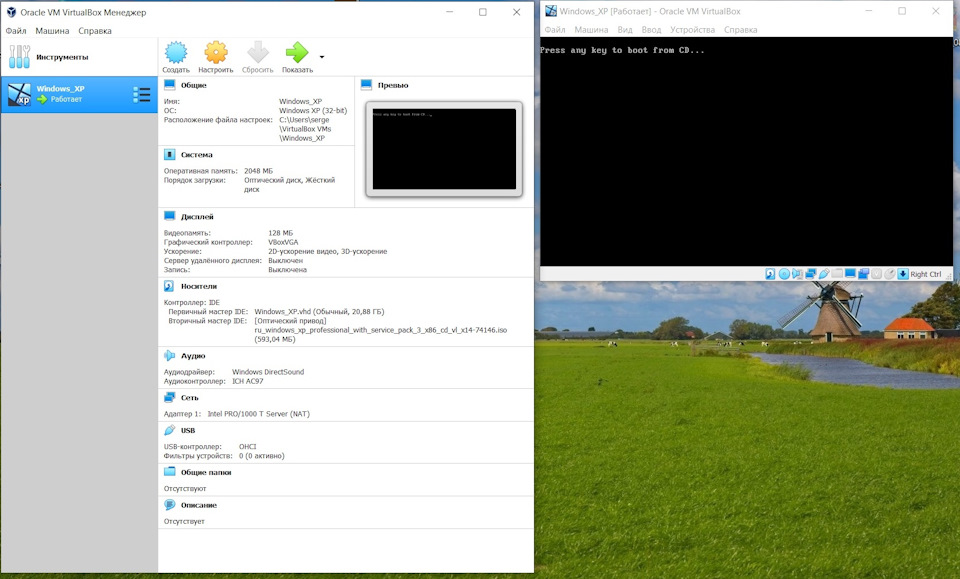Viewport: 960px width, 579px height.
Task: Click the Сеть section network icon
Action: (x=170, y=397)
